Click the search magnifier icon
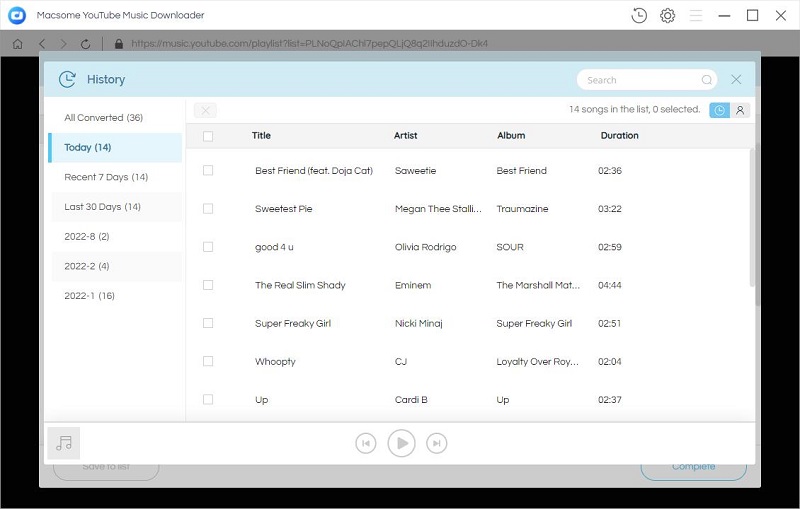The height and width of the screenshot is (509, 800). point(706,80)
